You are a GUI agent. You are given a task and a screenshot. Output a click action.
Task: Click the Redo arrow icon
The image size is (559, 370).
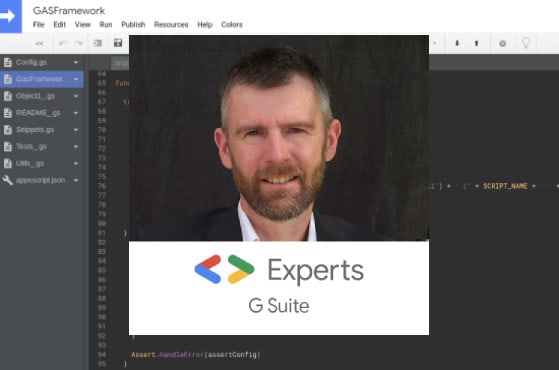click(78, 43)
